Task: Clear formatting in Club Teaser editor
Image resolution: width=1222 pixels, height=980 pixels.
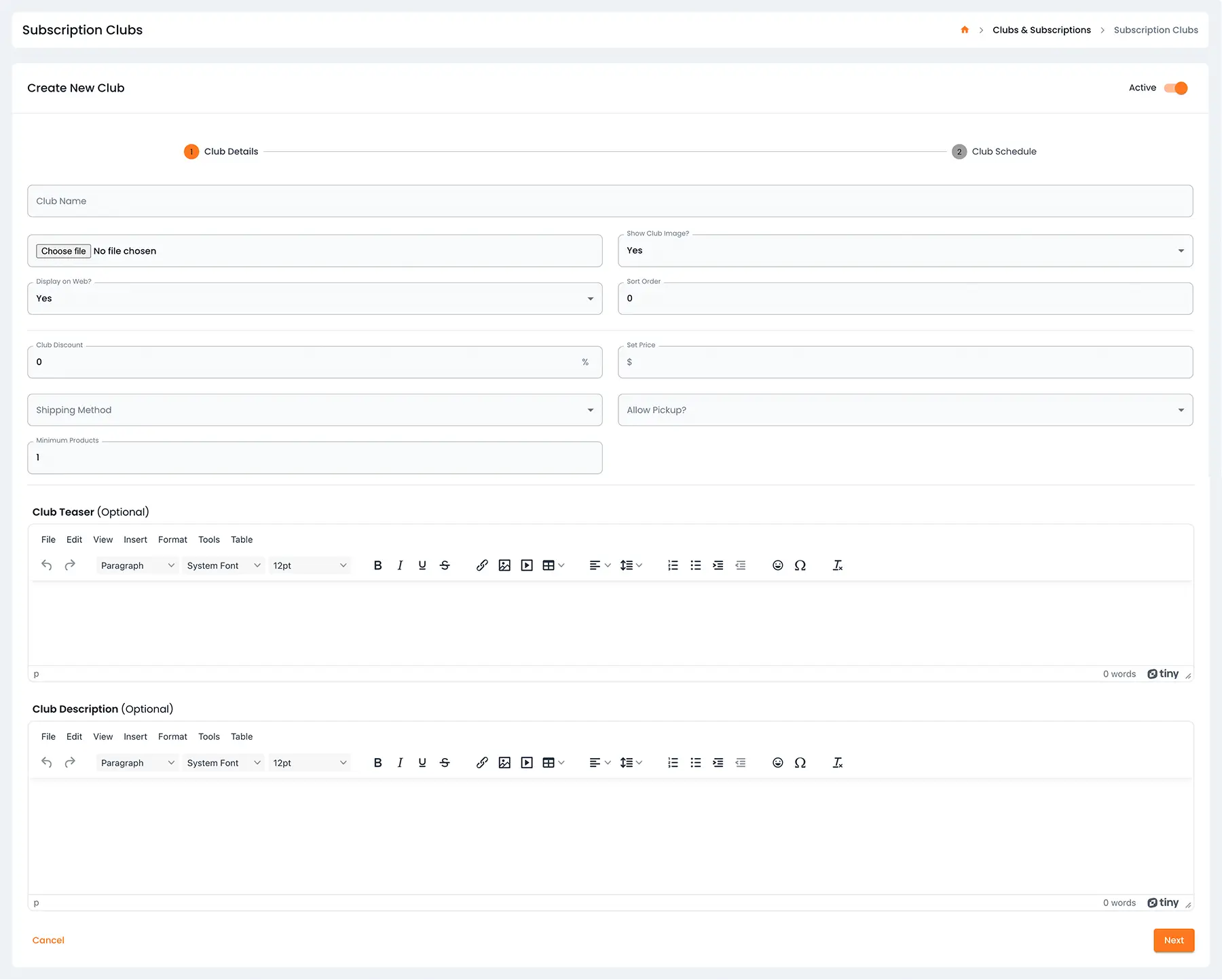Action: tap(838, 565)
